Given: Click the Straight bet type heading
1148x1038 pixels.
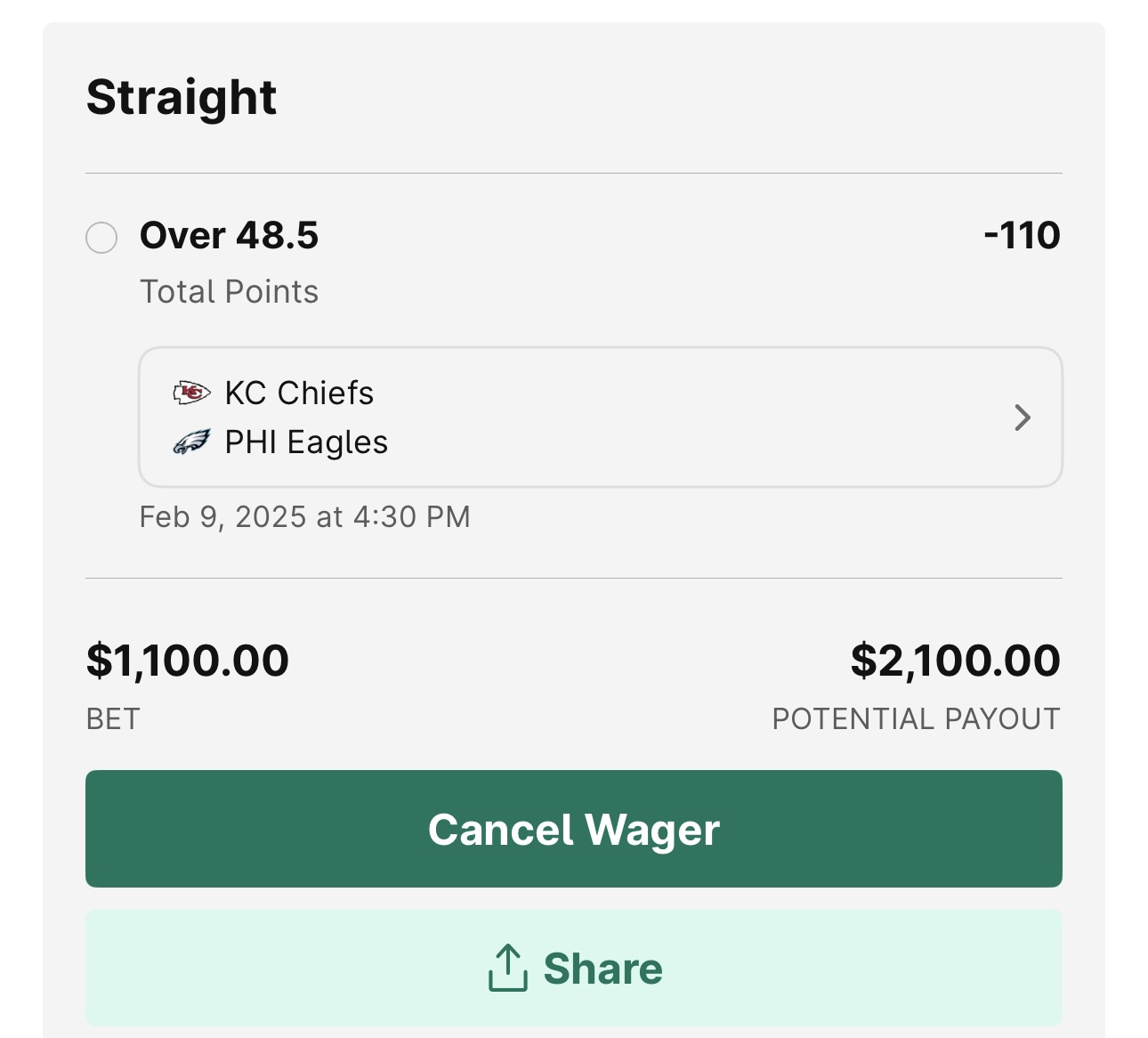Looking at the screenshot, I should point(182,97).
